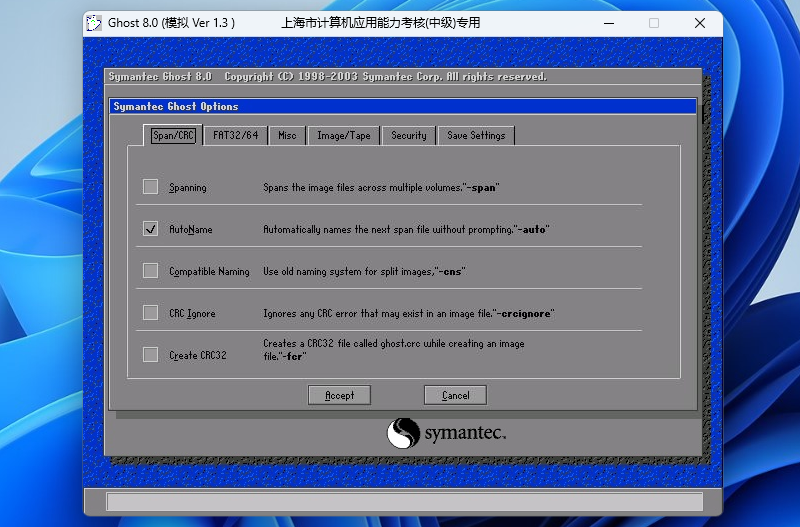Click the empty status bar field at bottom
Viewport: 800px width, 527px height.
click(x=405, y=501)
